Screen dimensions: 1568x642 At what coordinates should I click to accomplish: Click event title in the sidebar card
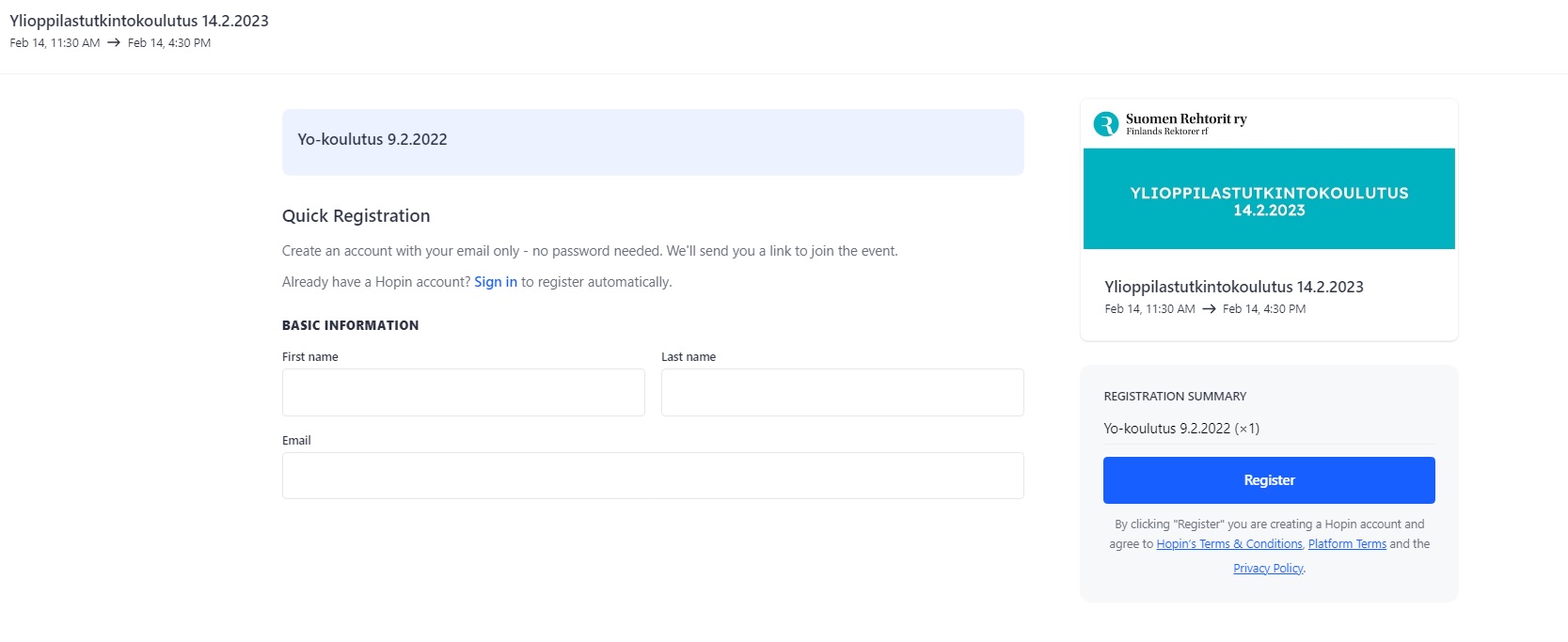point(1234,287)
